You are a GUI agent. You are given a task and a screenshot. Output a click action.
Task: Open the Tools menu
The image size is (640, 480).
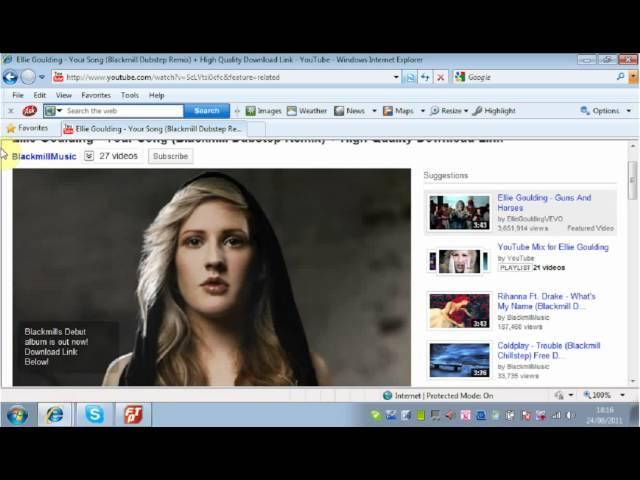click(x=130, y=95)
